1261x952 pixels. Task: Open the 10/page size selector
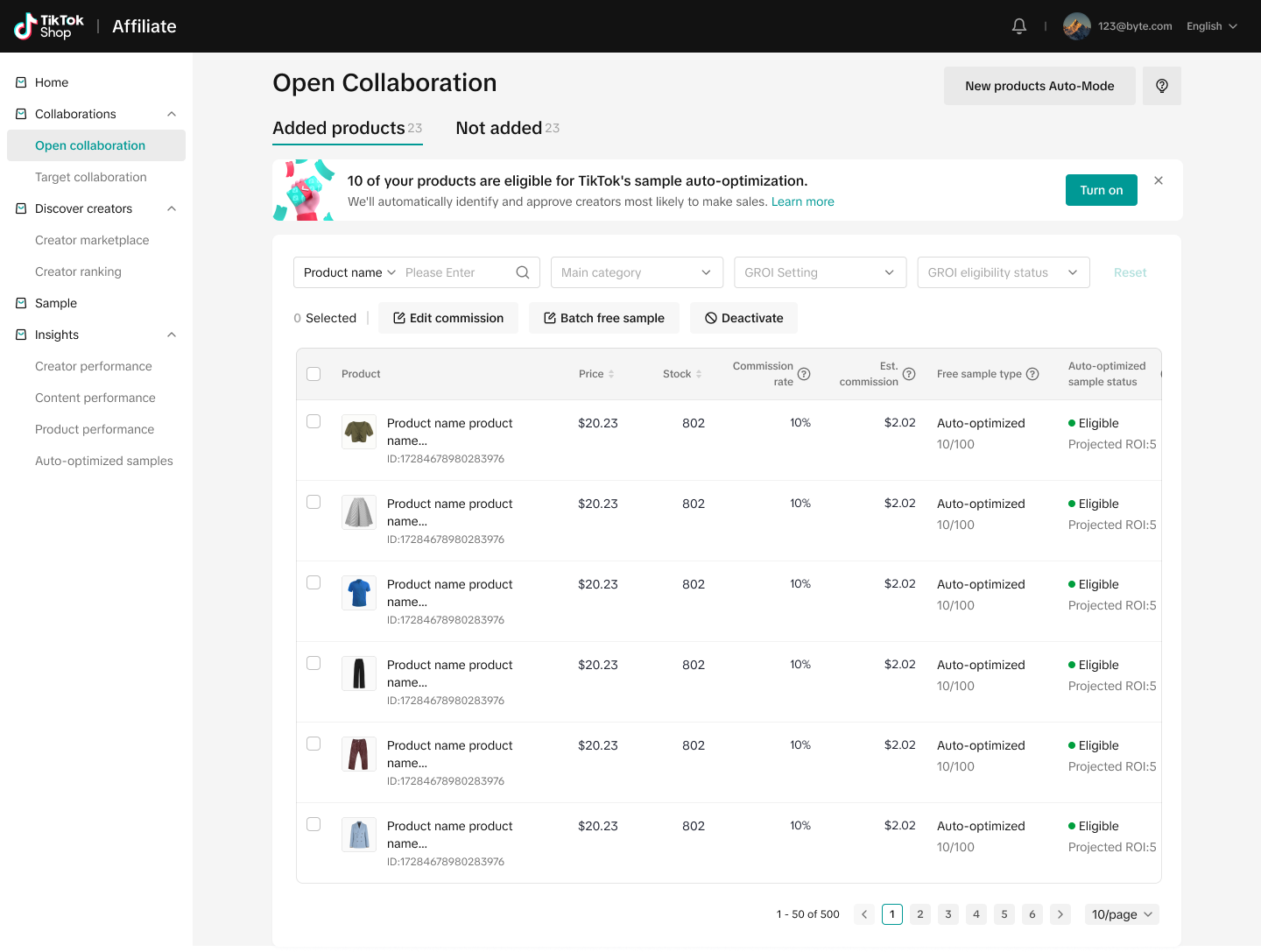[1121, 914]
